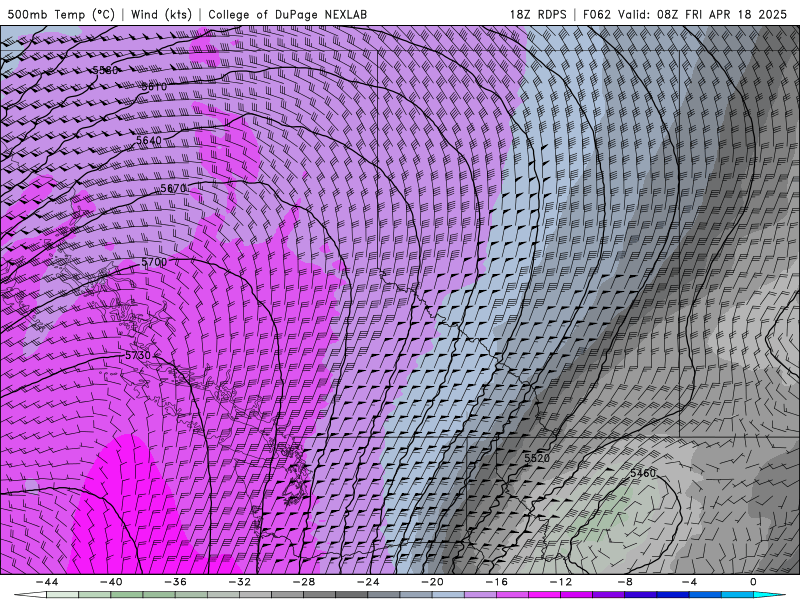Viewport: 800px width, 600px height.
Task: Click the 0 colorbar tick label
Action: coord(753,582)
